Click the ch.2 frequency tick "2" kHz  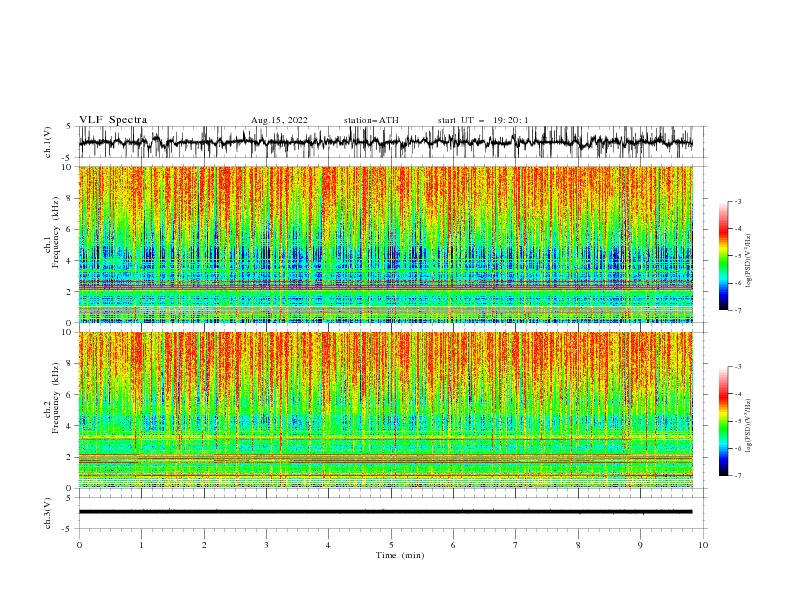[70, 457]
